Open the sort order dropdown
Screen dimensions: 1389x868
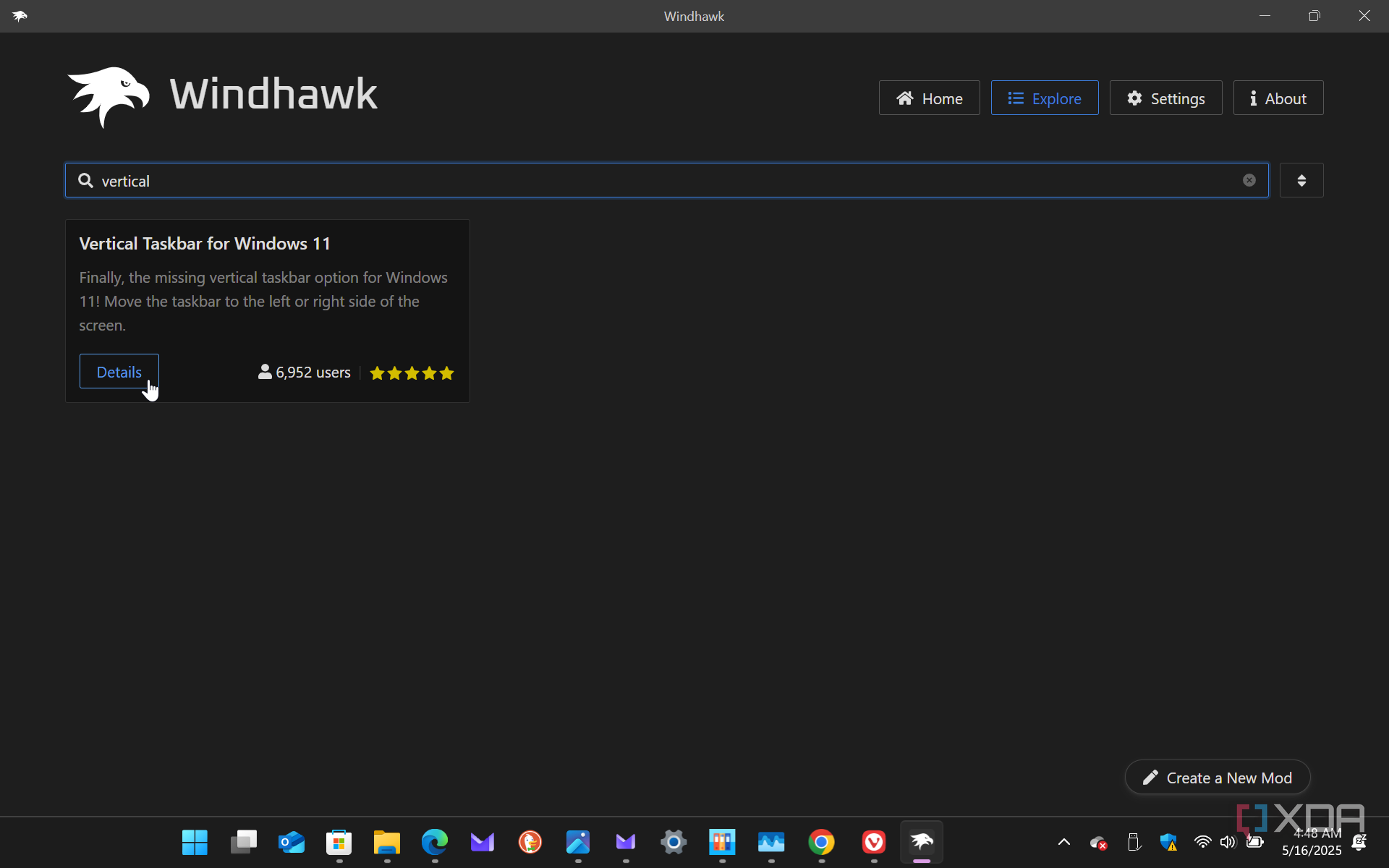1301,180
